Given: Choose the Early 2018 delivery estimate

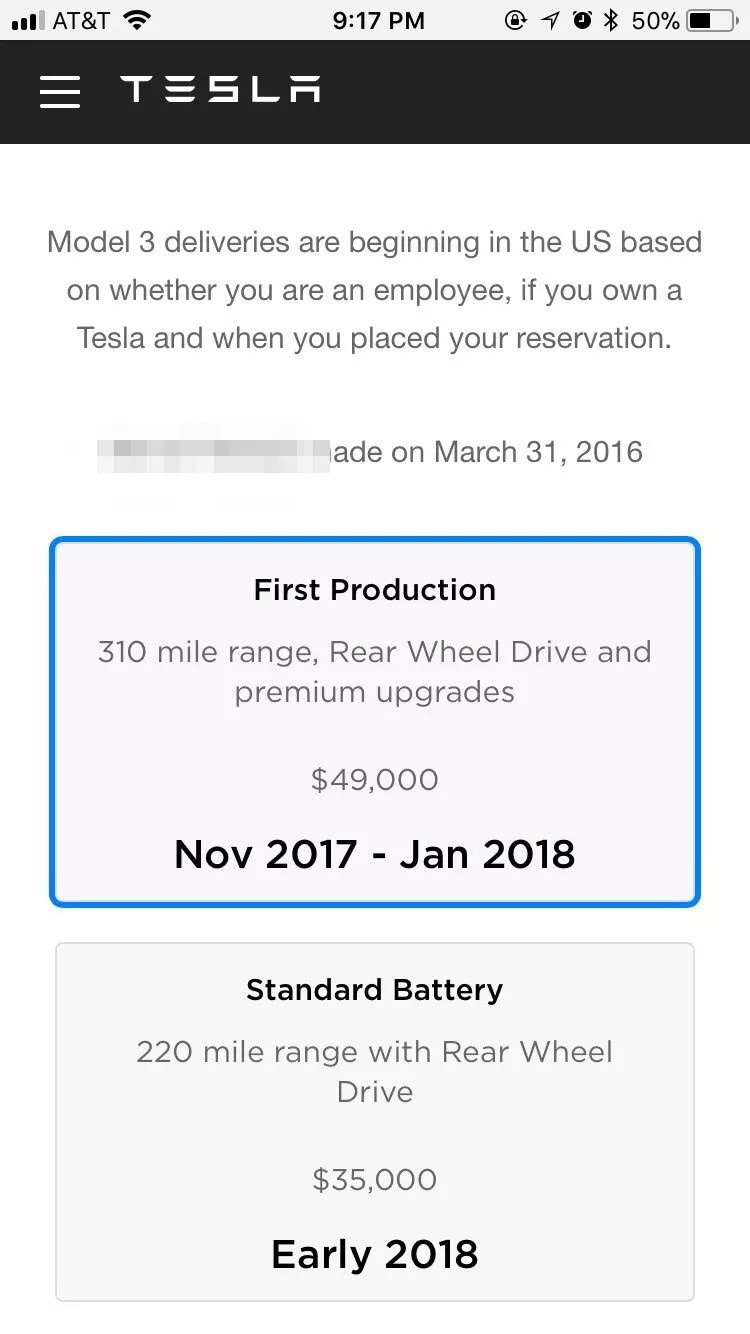Looking at the screenshot, I should [x=375, y=1254].
